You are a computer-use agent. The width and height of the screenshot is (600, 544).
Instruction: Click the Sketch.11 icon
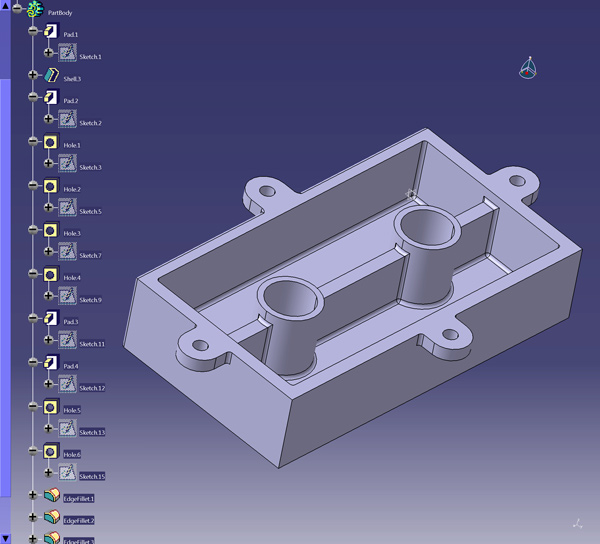[67, 341]
